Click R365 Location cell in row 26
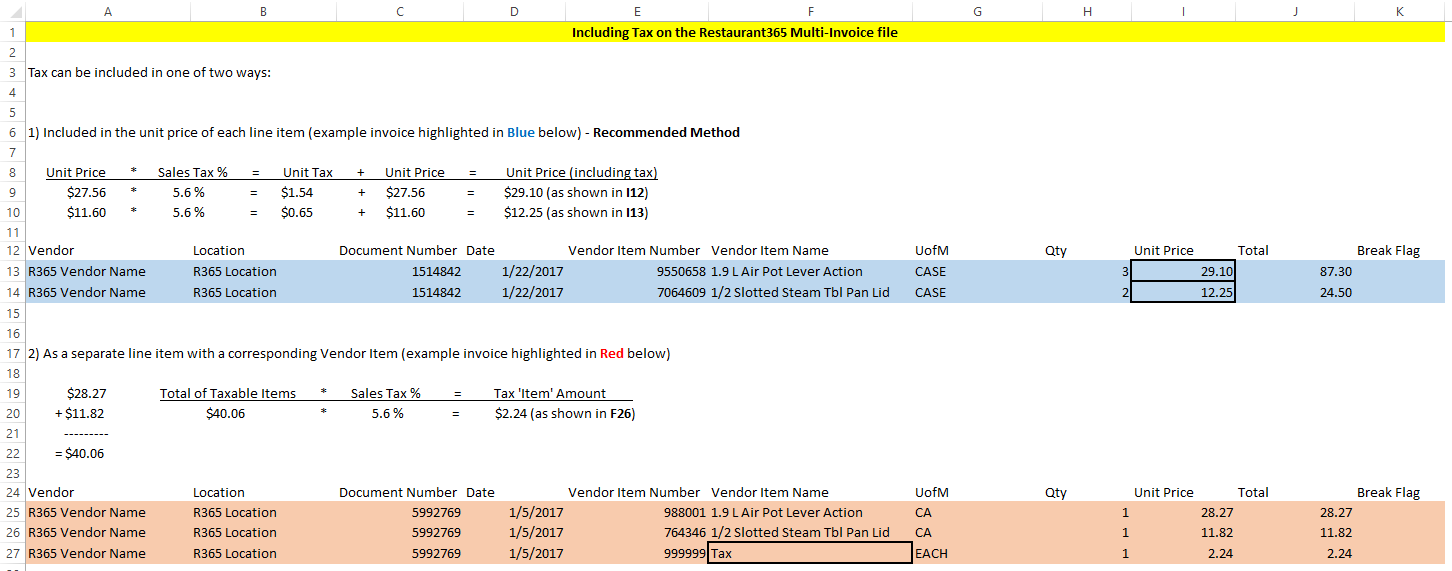Viewport: 1452px width, 571px height. click(x=235, y=532)
